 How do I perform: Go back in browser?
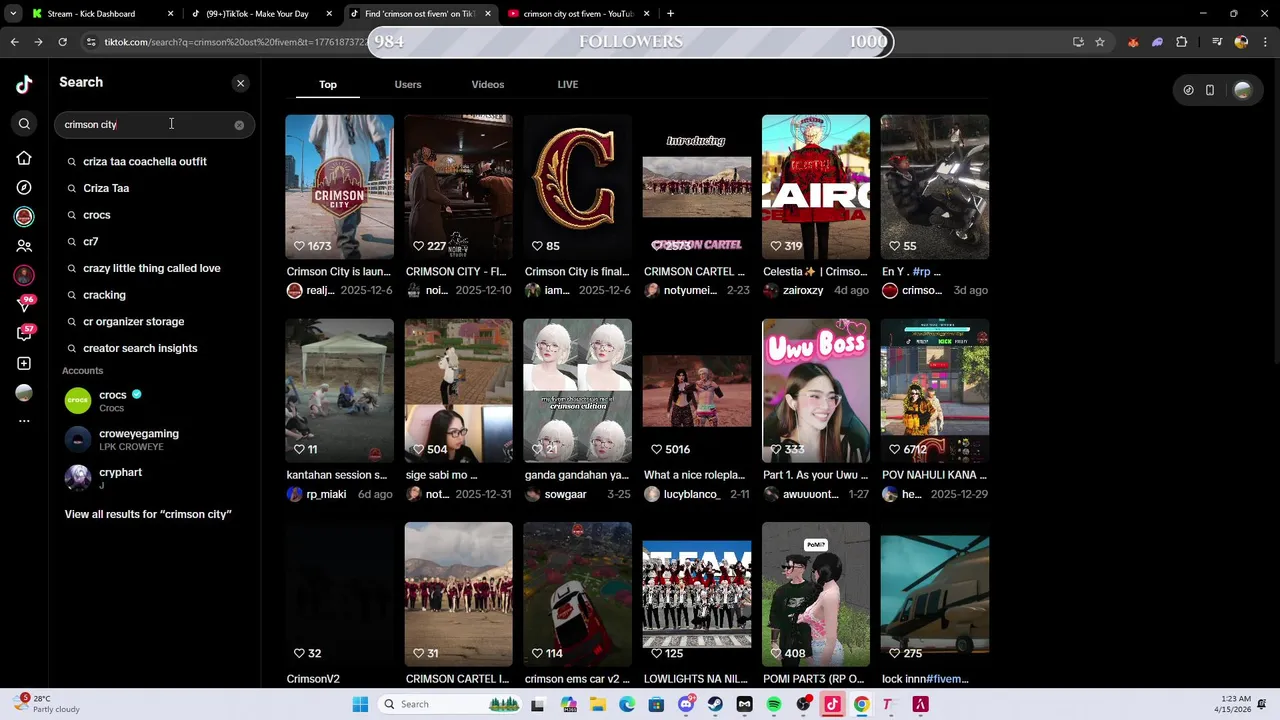(15, 42)
